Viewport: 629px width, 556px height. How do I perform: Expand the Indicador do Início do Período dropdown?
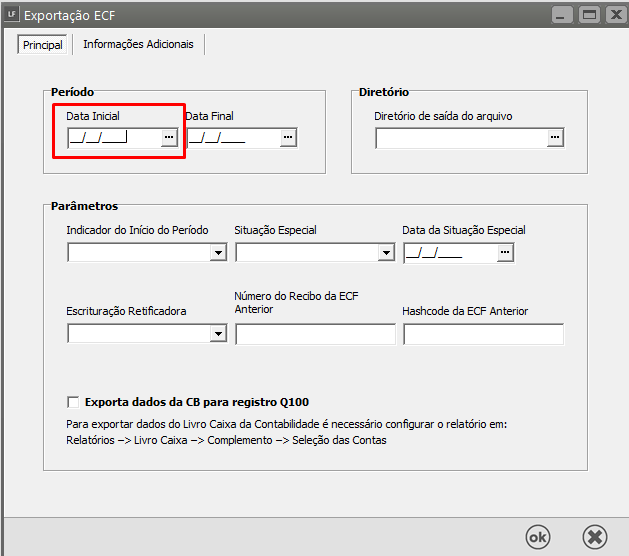click(218, 253)
